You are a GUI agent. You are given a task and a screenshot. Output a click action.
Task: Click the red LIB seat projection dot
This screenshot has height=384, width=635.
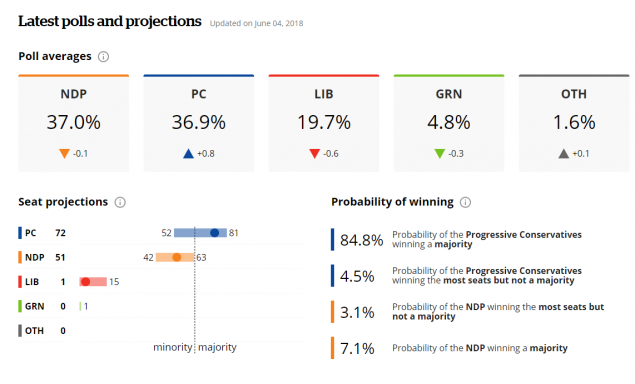click(x=85, y=282)
